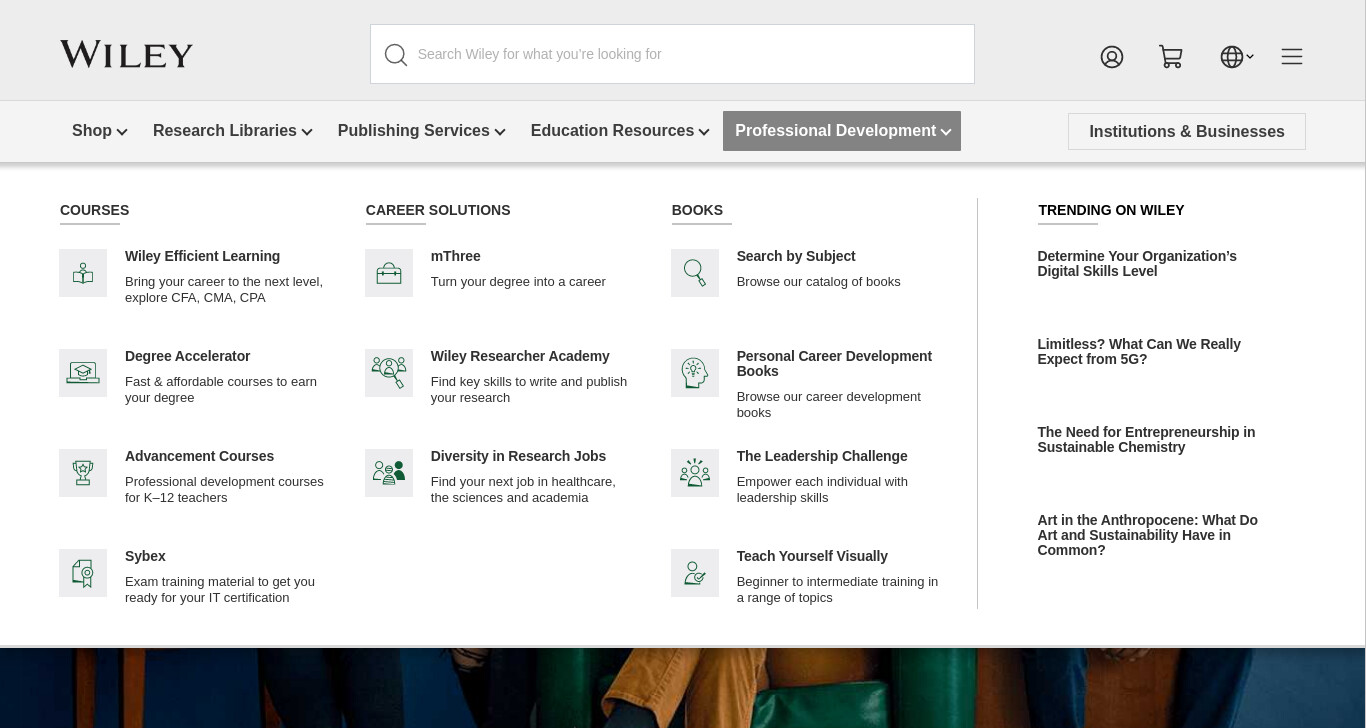1366x728 pixels.
Task: Open Determine Your Organization's Digital Skills Level
Action: (x=1137, y=264)
